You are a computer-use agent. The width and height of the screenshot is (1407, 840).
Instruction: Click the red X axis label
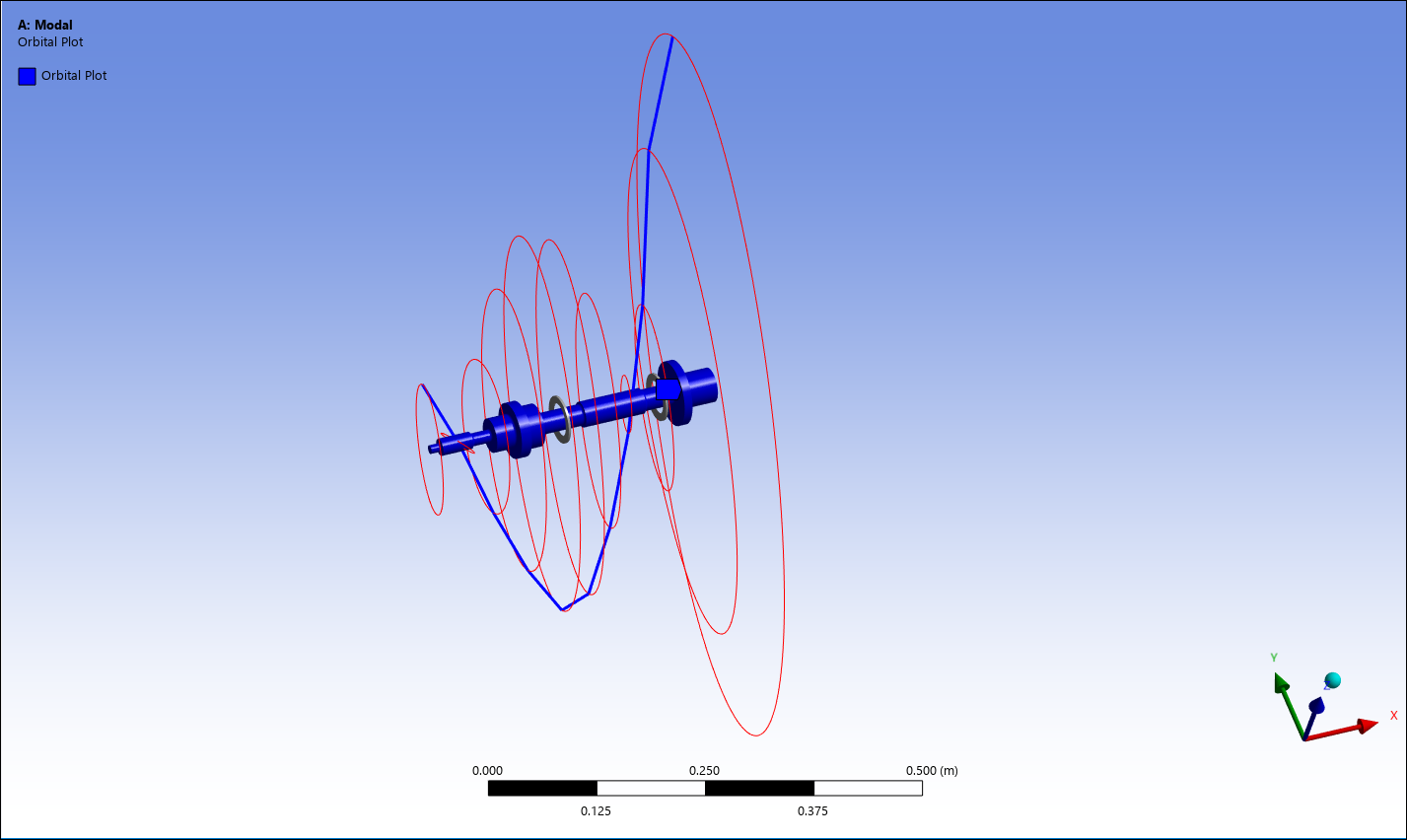[1393, 715]
